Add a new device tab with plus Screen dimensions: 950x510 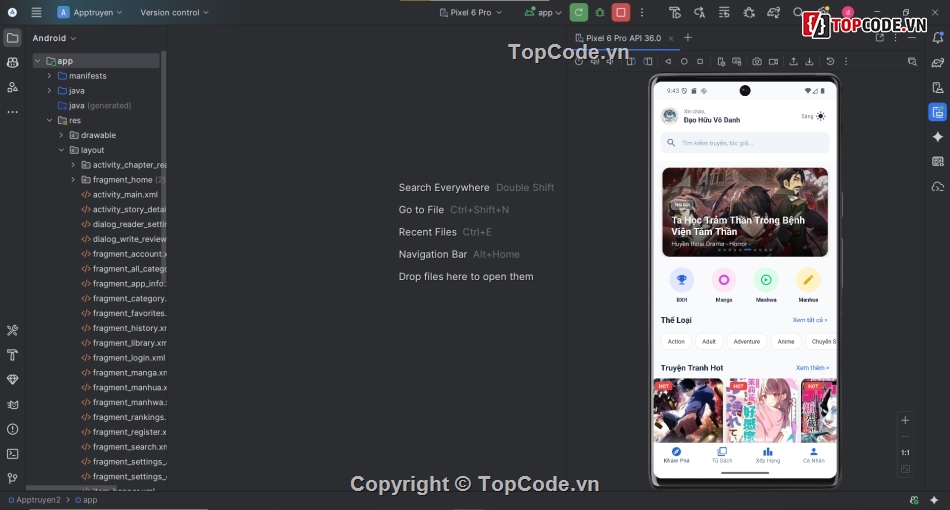pos(688,38)
